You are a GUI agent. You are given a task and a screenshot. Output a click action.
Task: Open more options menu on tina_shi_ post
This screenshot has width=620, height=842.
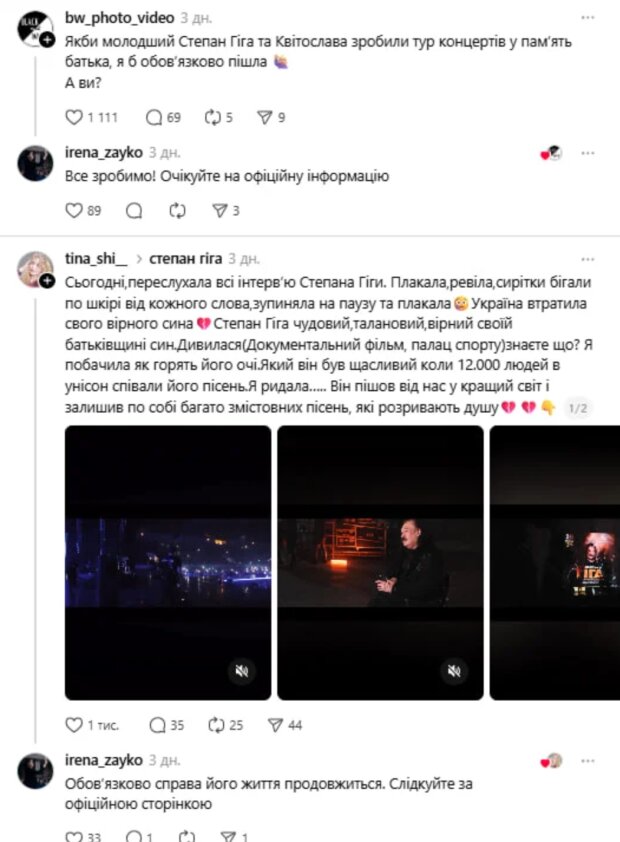click(588, 259)
